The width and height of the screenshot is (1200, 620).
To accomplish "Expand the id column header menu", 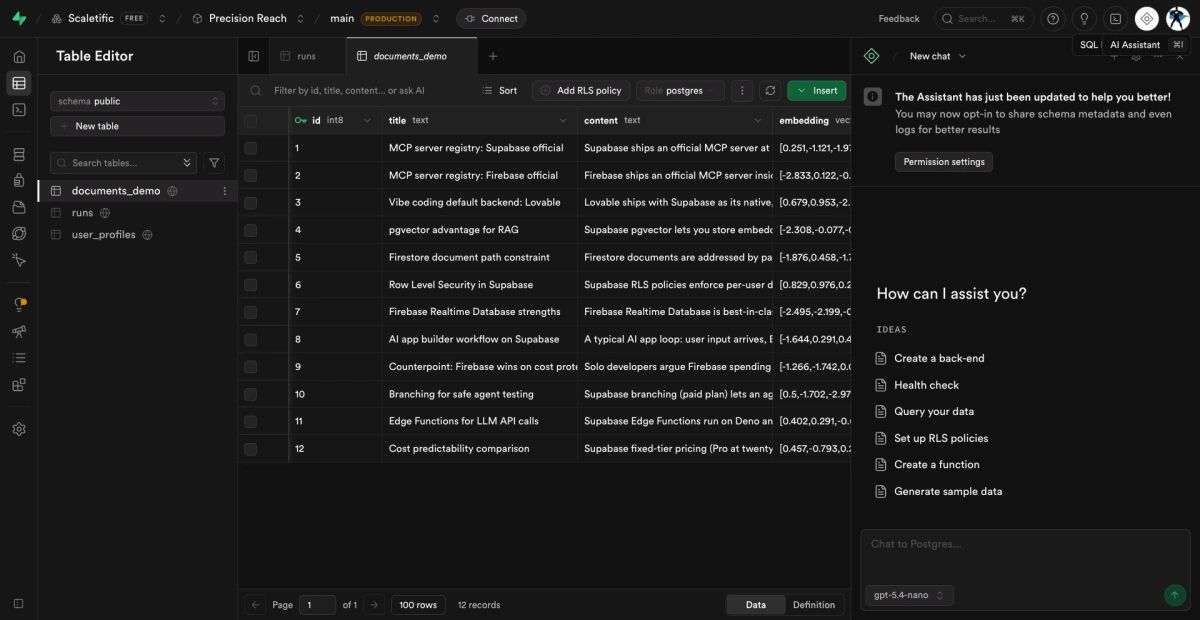I will click(x=367, y=120).
